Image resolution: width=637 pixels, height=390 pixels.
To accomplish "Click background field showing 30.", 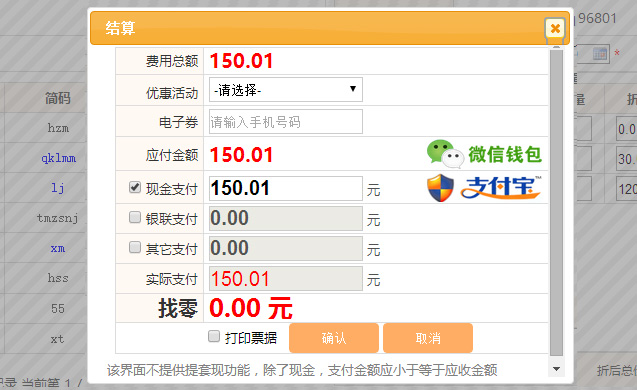I will (x=627, y=159).
